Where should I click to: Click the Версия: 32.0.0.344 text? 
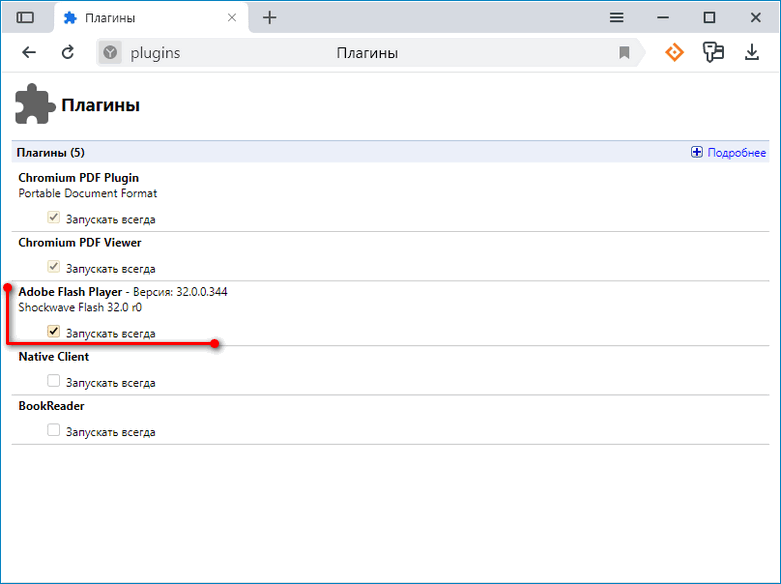[180, 292]
